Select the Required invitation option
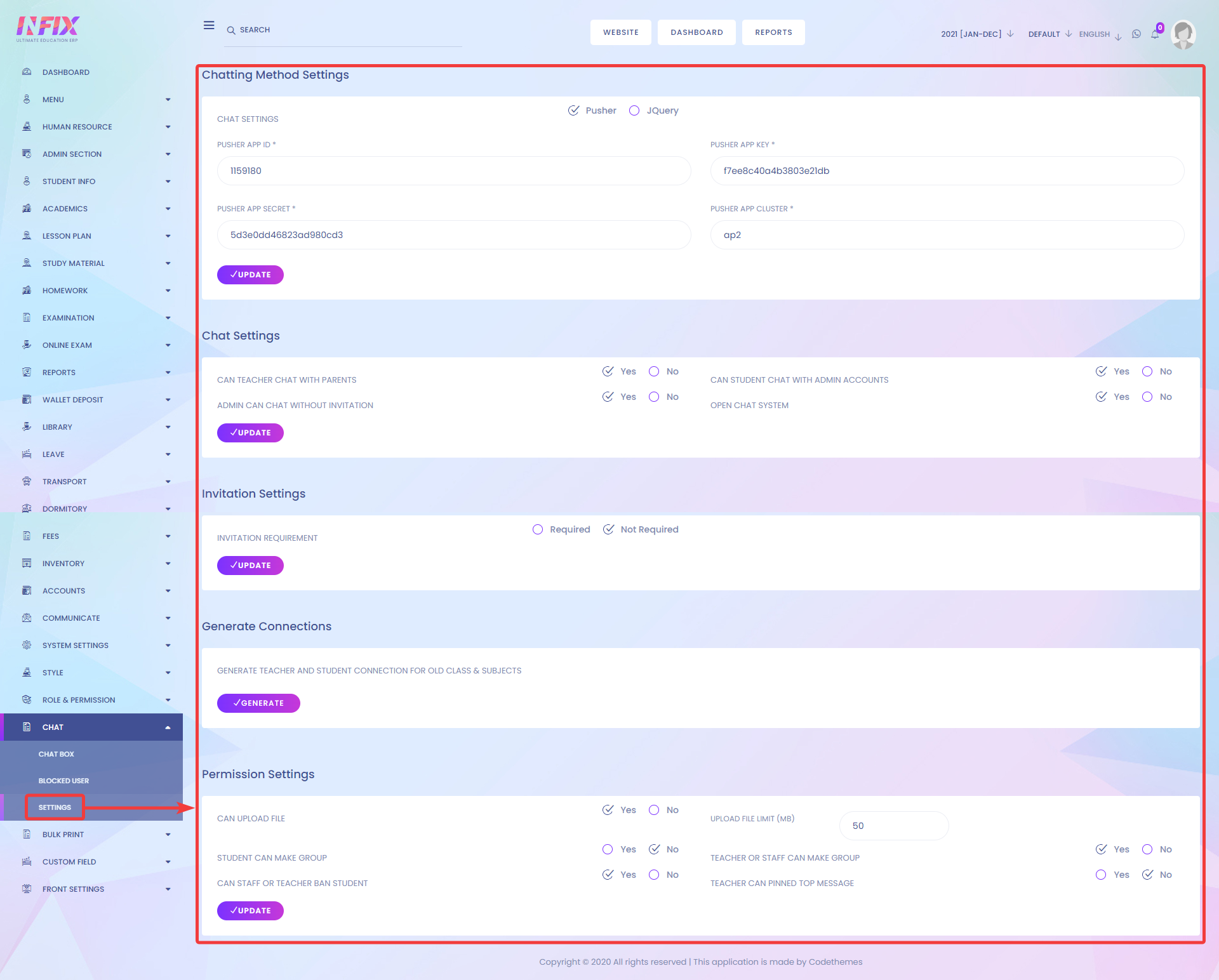Image resolution: width=1219 pixels, height=980 pixels. point(538,529)
